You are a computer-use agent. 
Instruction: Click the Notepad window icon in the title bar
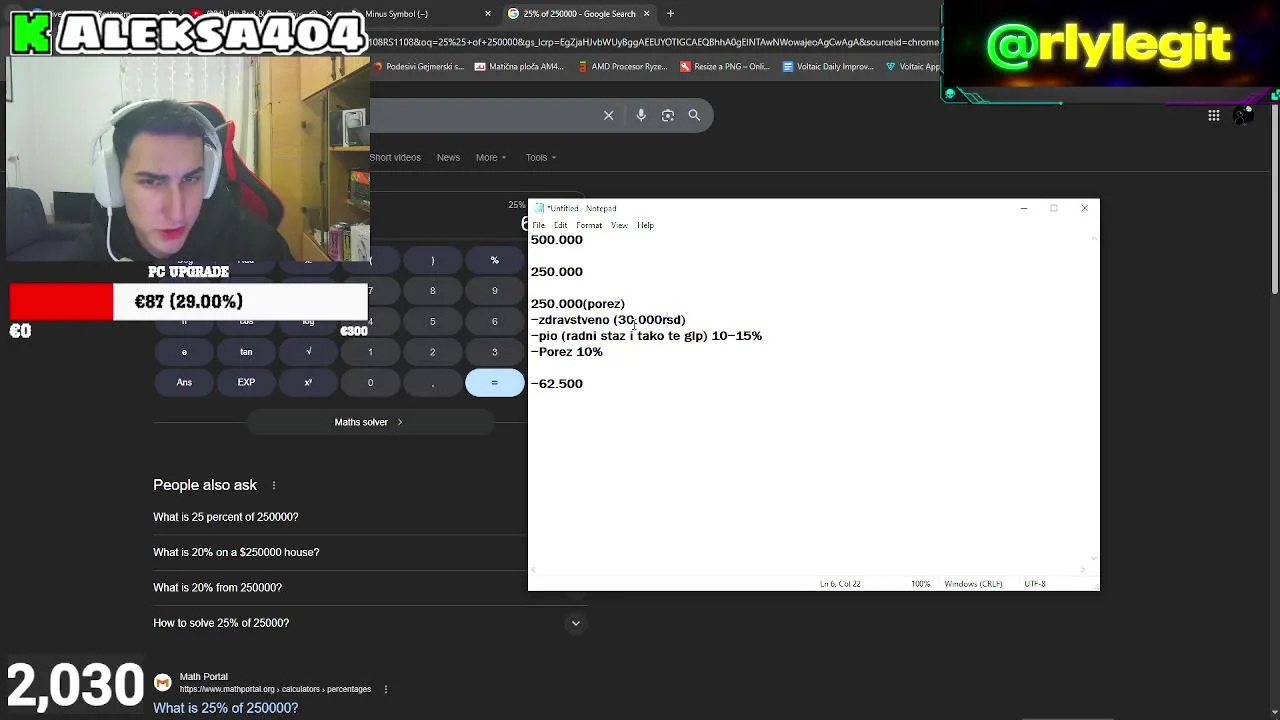539,208
